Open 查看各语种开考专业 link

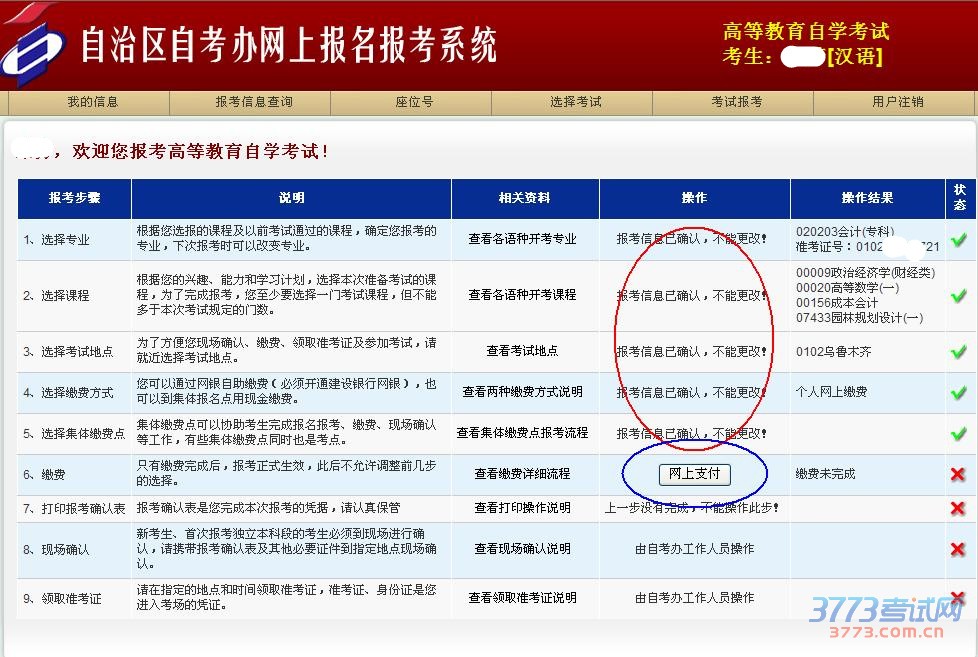pyautogui.click(x=522, y=240)
